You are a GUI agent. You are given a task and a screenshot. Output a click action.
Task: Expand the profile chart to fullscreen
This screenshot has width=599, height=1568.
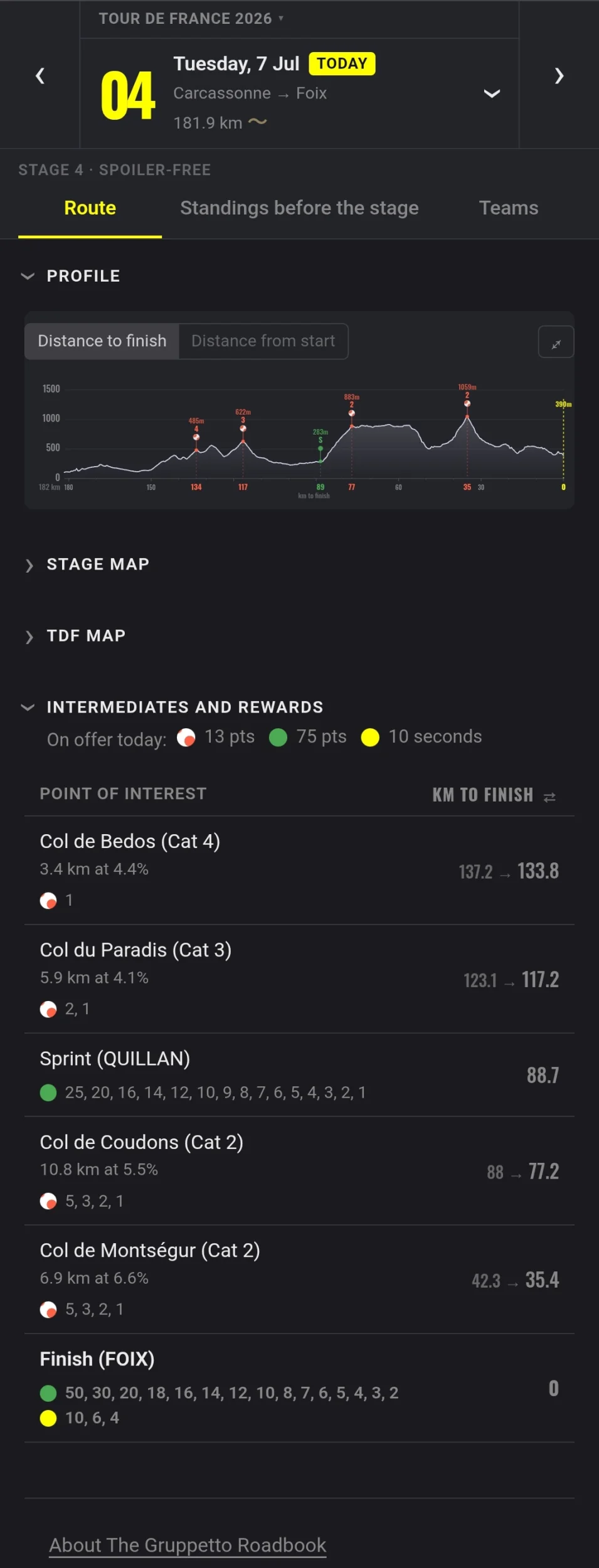tap(556, 342)
